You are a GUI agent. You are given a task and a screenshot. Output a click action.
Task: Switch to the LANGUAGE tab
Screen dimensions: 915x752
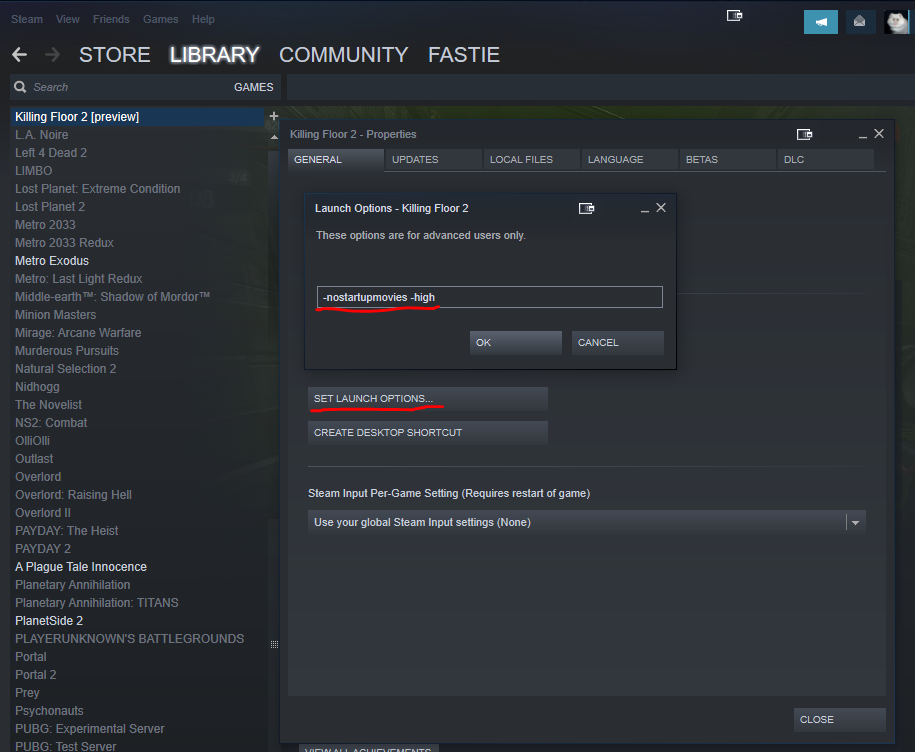tap(630, 159)
